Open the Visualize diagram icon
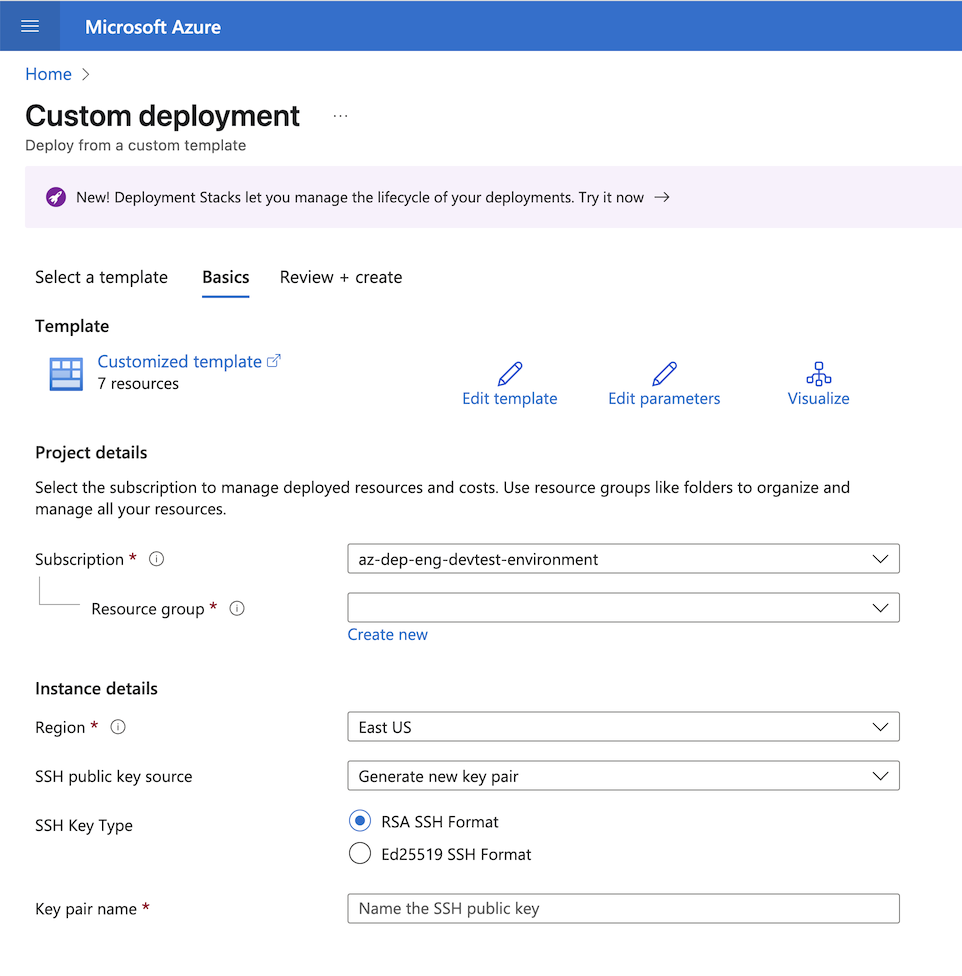Screen dimensions: 962x976 [818, 375]
